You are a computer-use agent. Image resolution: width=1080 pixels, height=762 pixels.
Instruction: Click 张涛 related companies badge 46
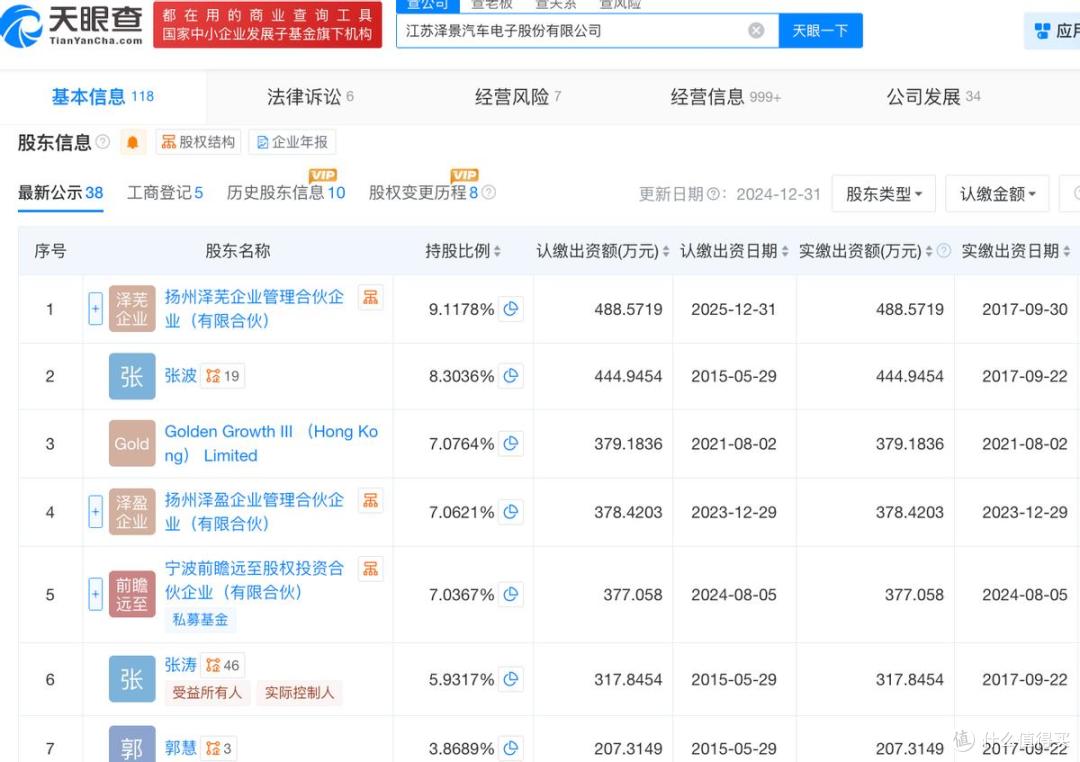[x=222, y=666]
